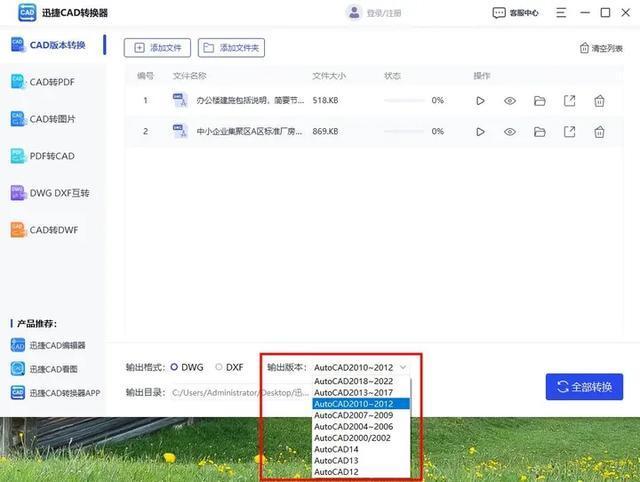Click file size 869.KB
Screen dimensions: 640x482
pos(325,131)
